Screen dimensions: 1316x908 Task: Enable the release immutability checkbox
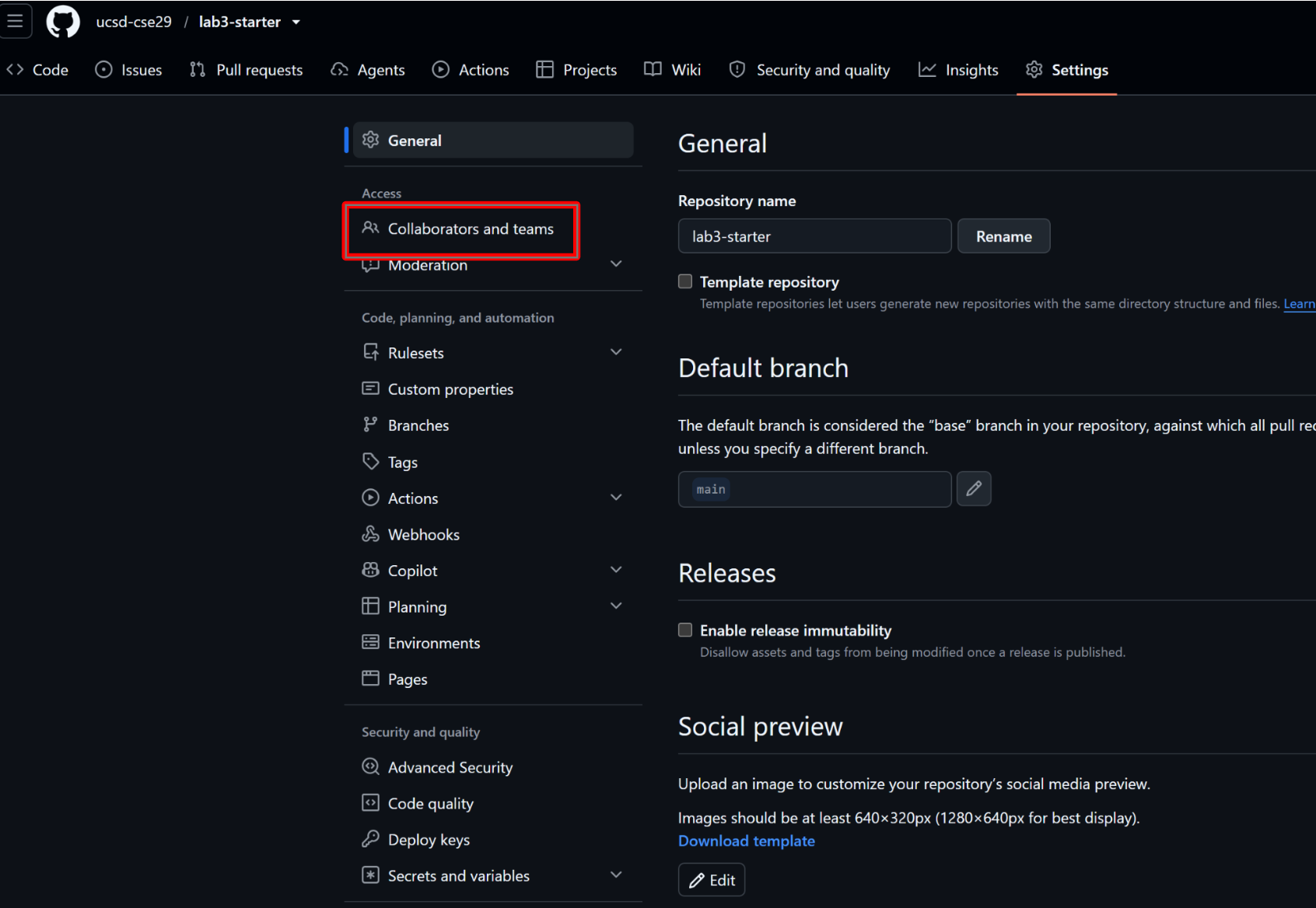tap(685, 630)
